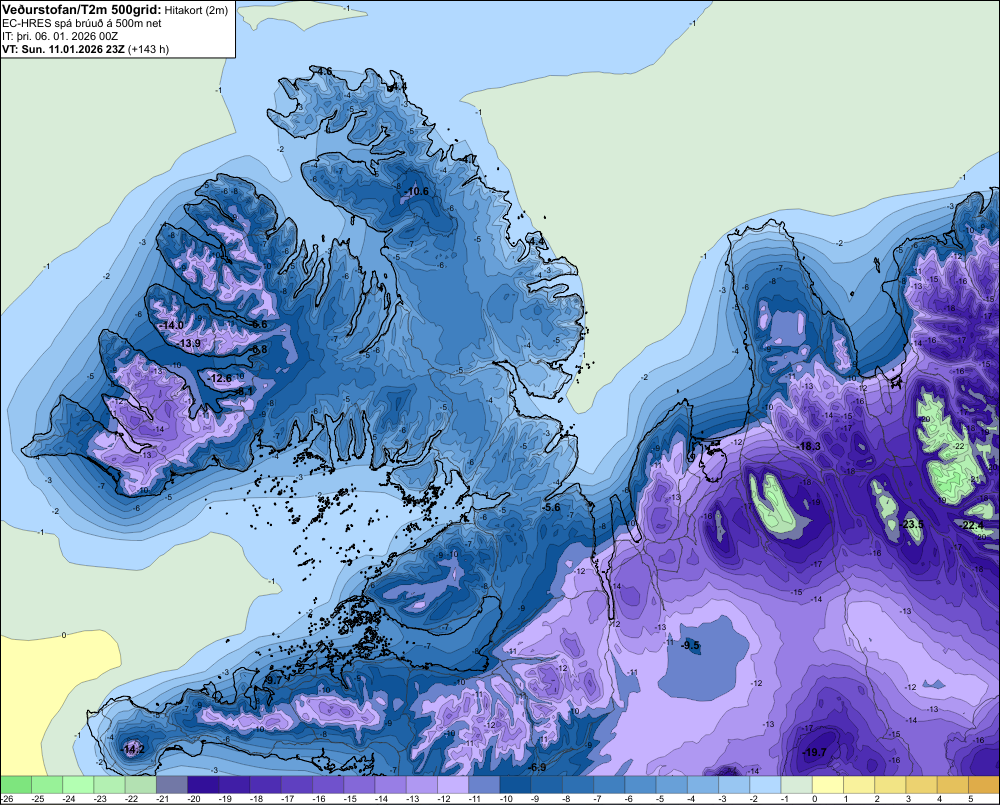The width and height of the screenshot is (1000, 805).
Task: Click the title text 'Veðurstofan/T2m 500grid'
Action: (81, 9)
